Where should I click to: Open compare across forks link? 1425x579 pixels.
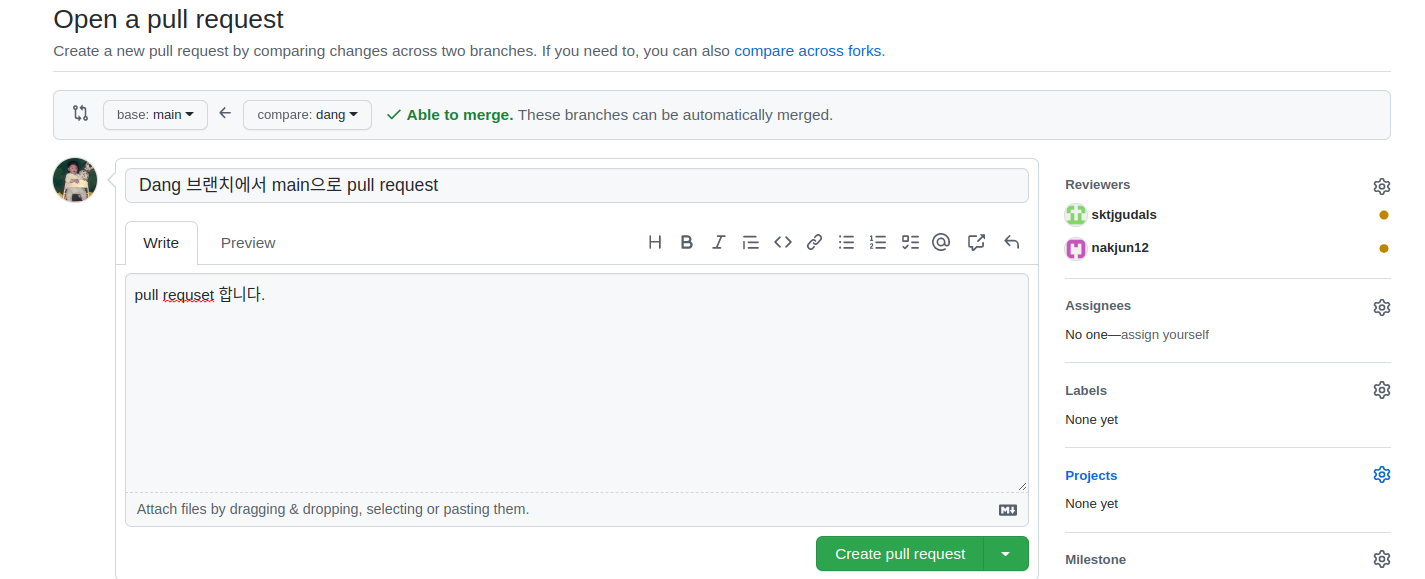[809, 50]
